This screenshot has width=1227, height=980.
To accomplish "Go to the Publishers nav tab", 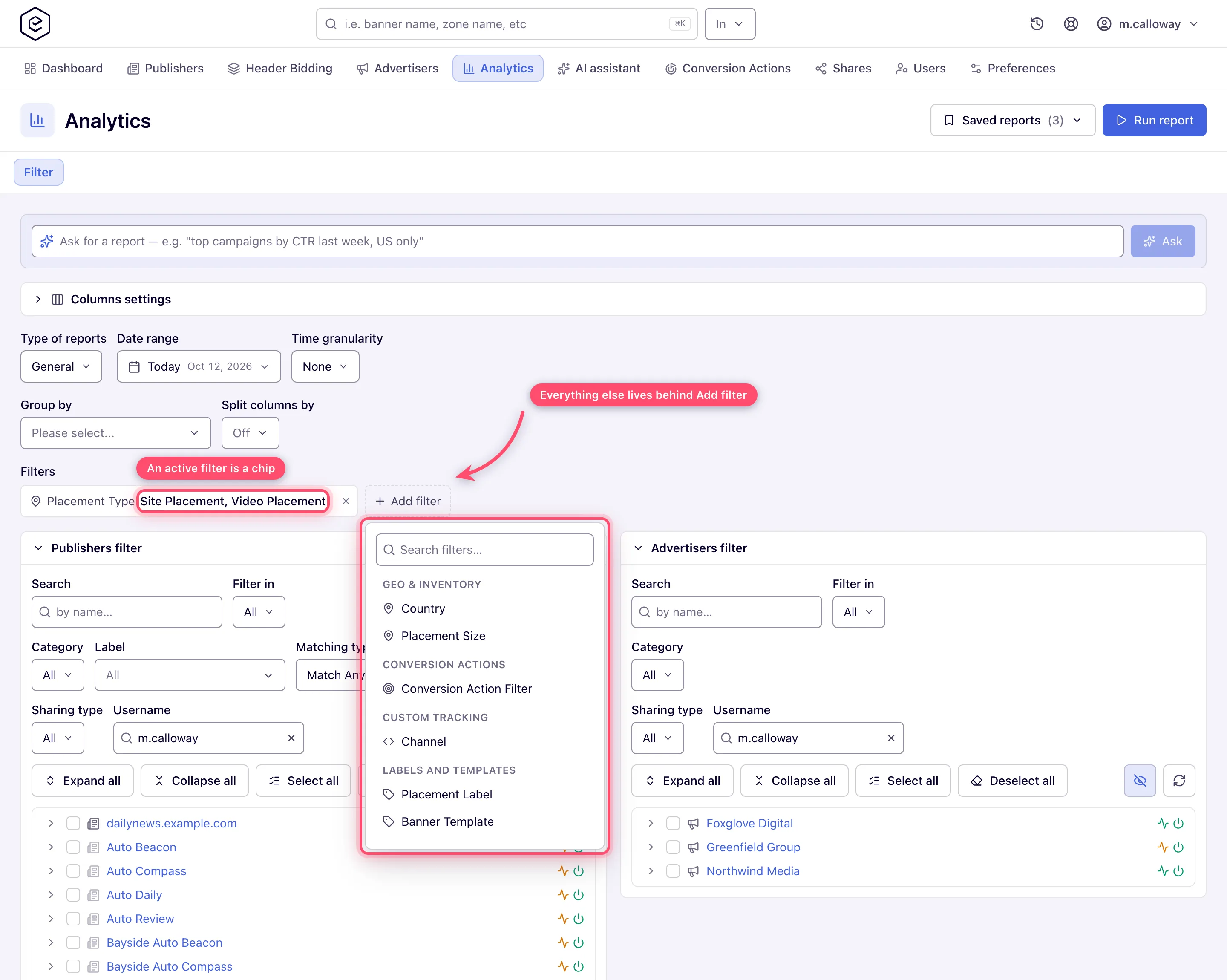I will (x=166, y=68).
